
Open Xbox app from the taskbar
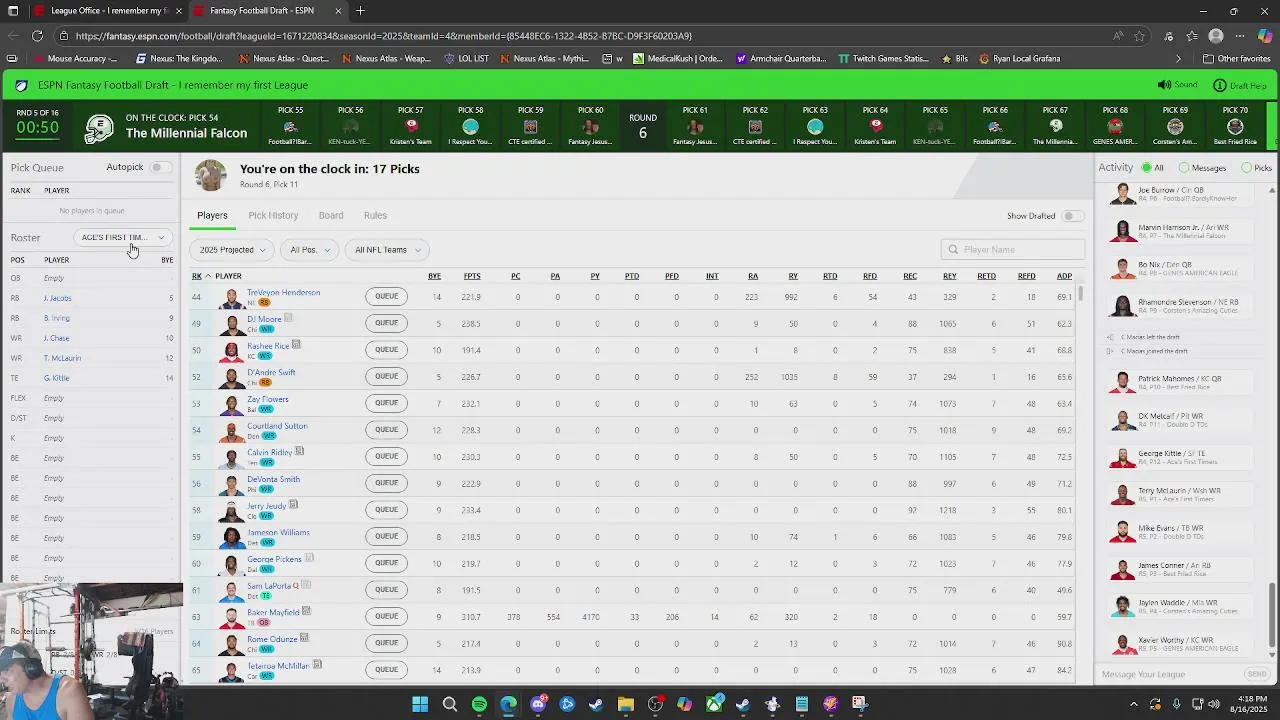(714, 704)
